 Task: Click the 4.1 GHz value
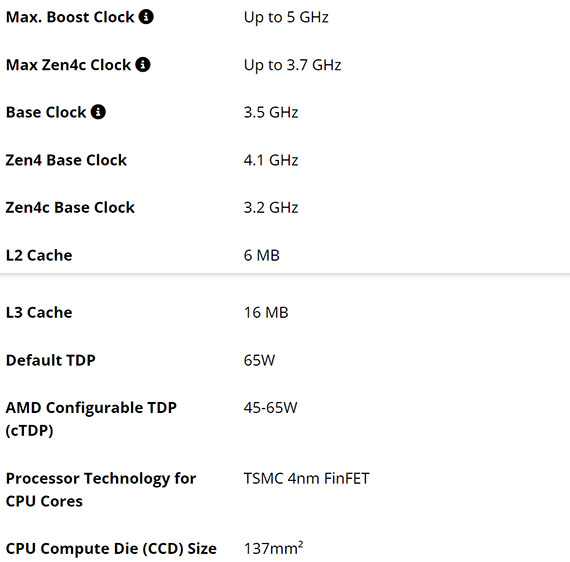click(x=271, y=160)
